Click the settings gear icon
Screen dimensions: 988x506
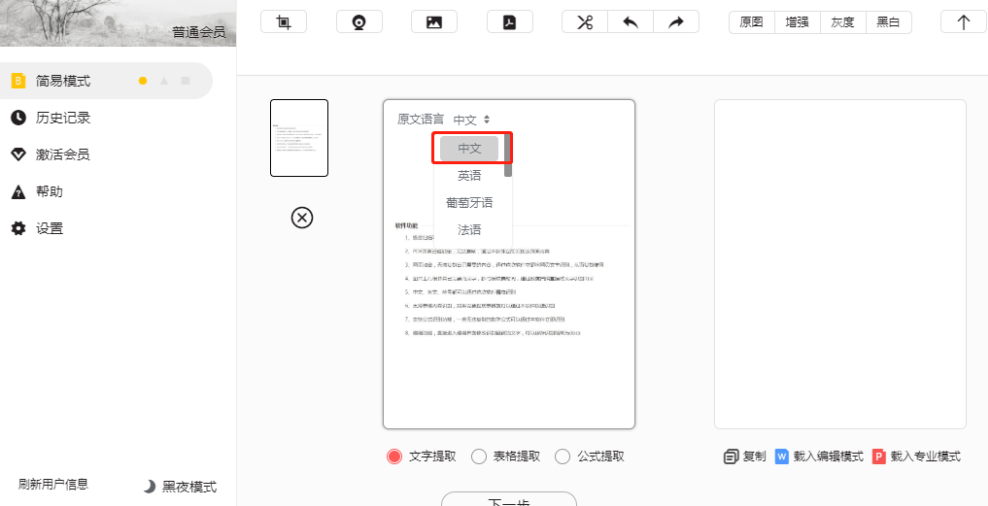pyautogui.click(x=19, y=228)
